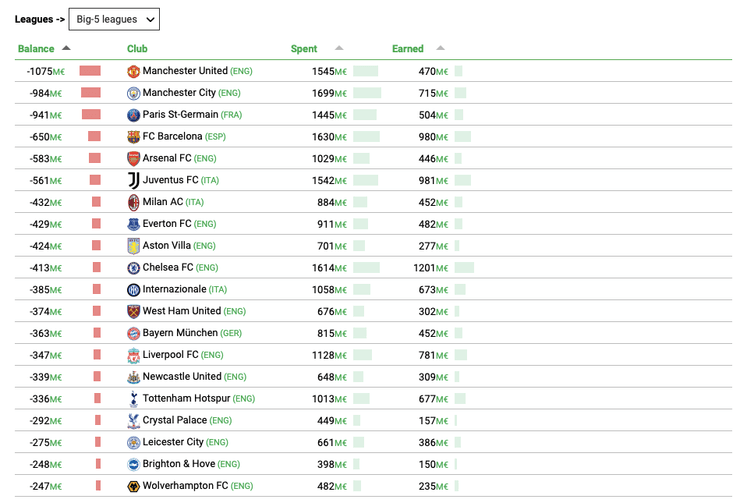The height and width of the screenshot is (503, 740).
Task: Sort table by Balance column arrow
Action: click(66, 48)
